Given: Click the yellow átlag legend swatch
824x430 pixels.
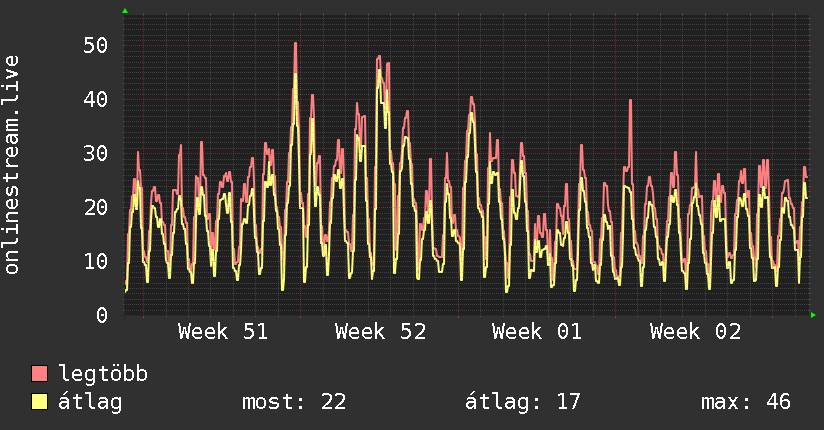Looking at the screenshot, I should (x=39, y=402).
